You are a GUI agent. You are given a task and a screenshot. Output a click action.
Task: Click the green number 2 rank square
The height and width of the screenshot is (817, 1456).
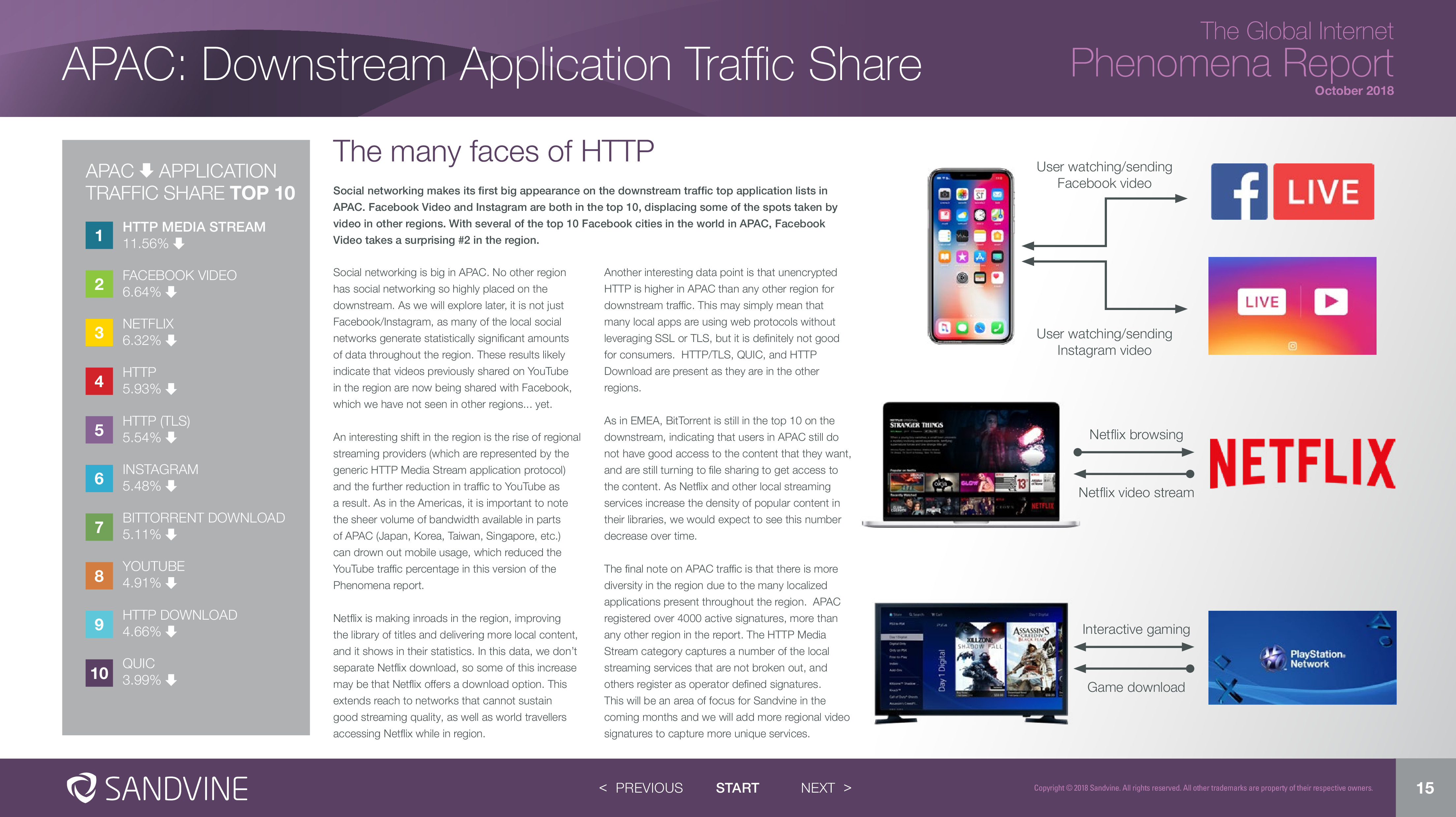(x=99, y=284)
